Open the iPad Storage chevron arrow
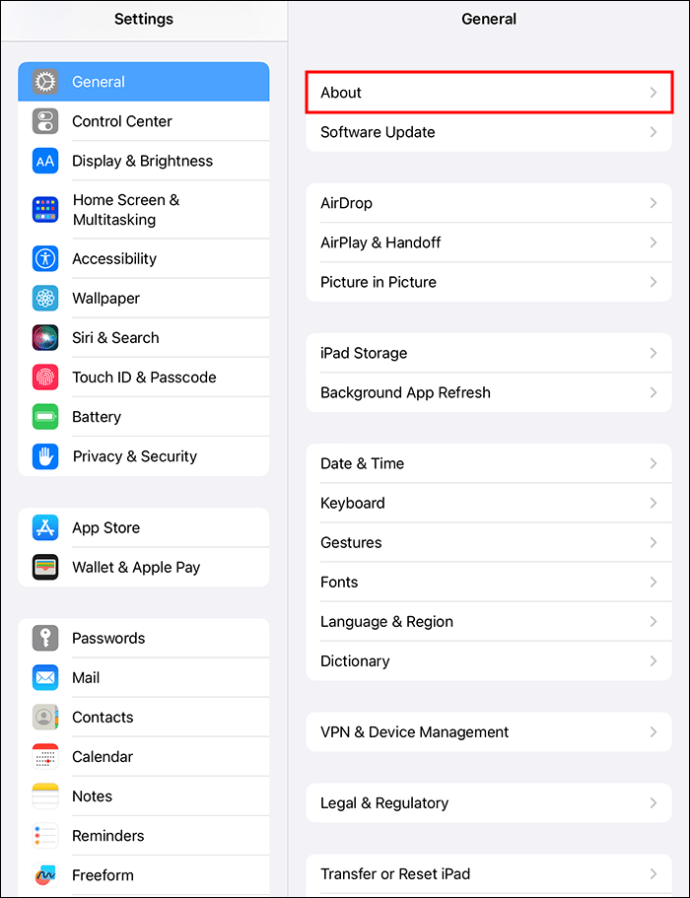This screenshot has width=690, height=898. pyautogui.click(x=653, y=353)
